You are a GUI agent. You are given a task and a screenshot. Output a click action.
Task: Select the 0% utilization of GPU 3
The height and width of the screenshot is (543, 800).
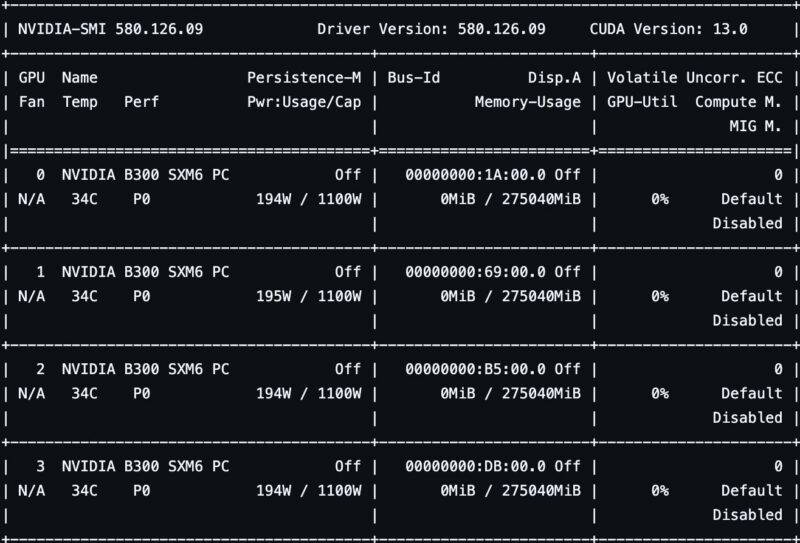pos(660,490)
